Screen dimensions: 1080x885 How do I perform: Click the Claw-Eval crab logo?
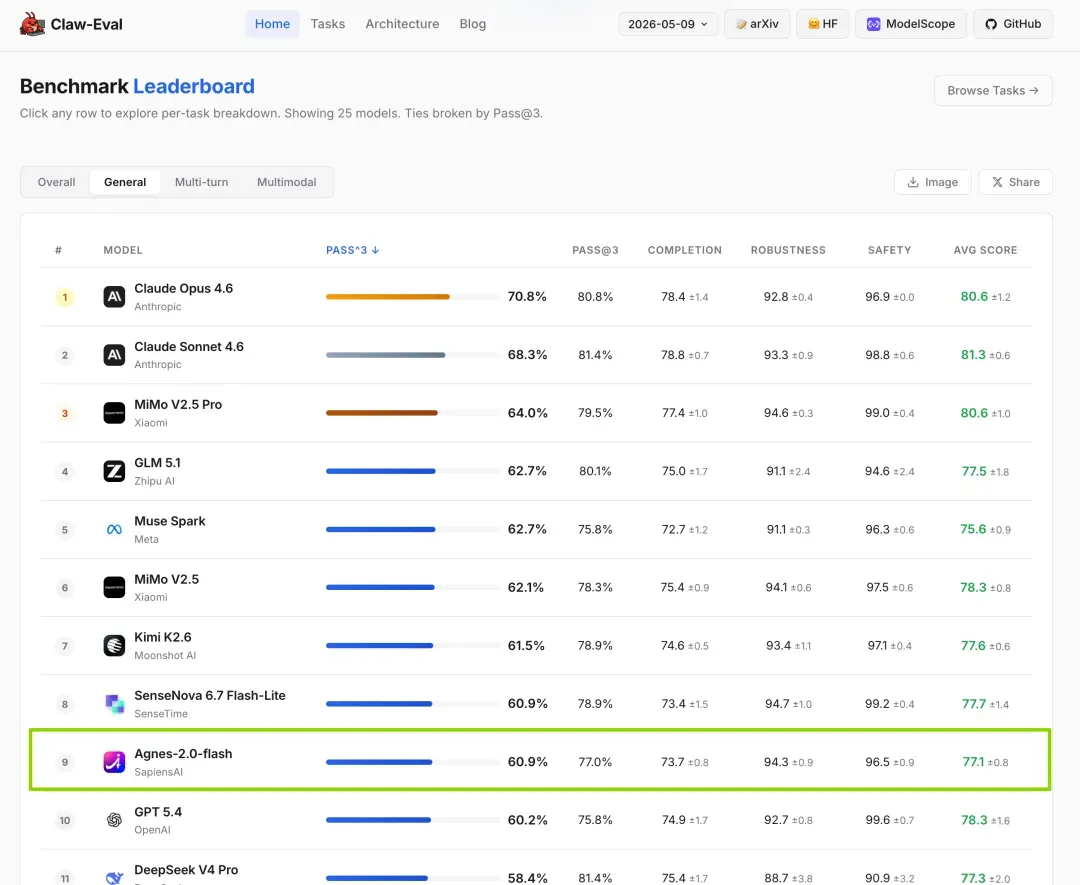[32, 24]
